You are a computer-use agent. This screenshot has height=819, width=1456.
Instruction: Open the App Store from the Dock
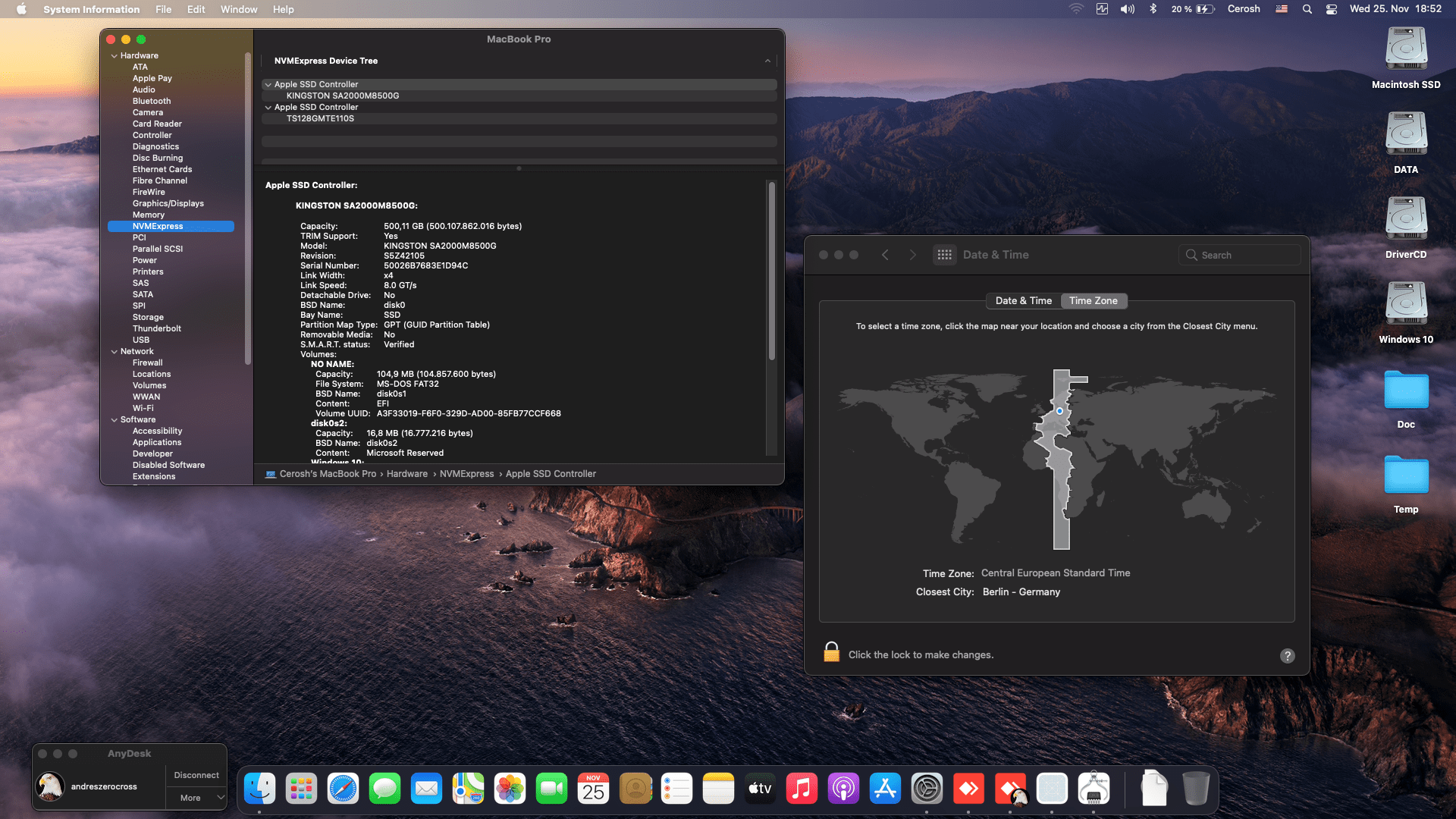pyautogui.click(x=885, y=788)
